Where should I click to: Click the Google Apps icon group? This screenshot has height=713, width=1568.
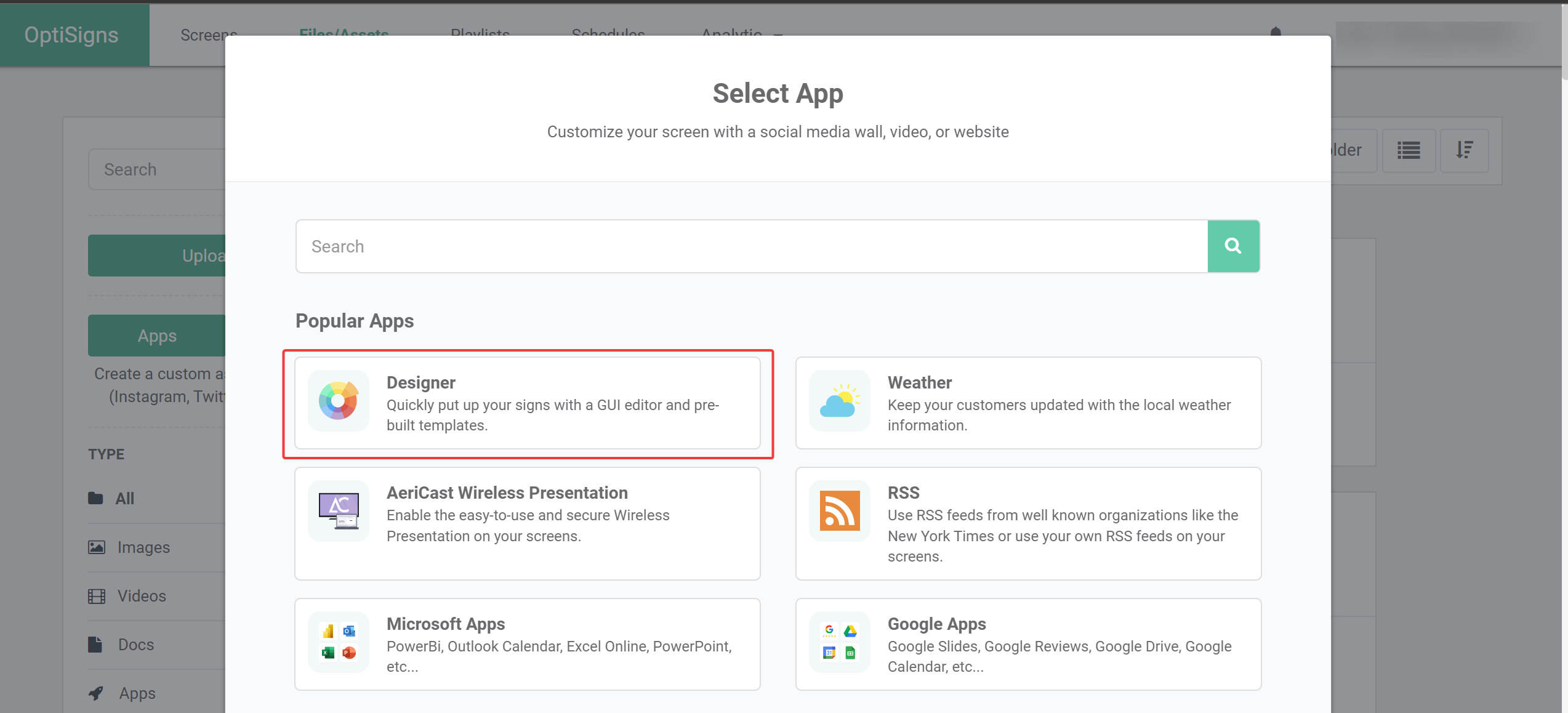tap(840, 642)
